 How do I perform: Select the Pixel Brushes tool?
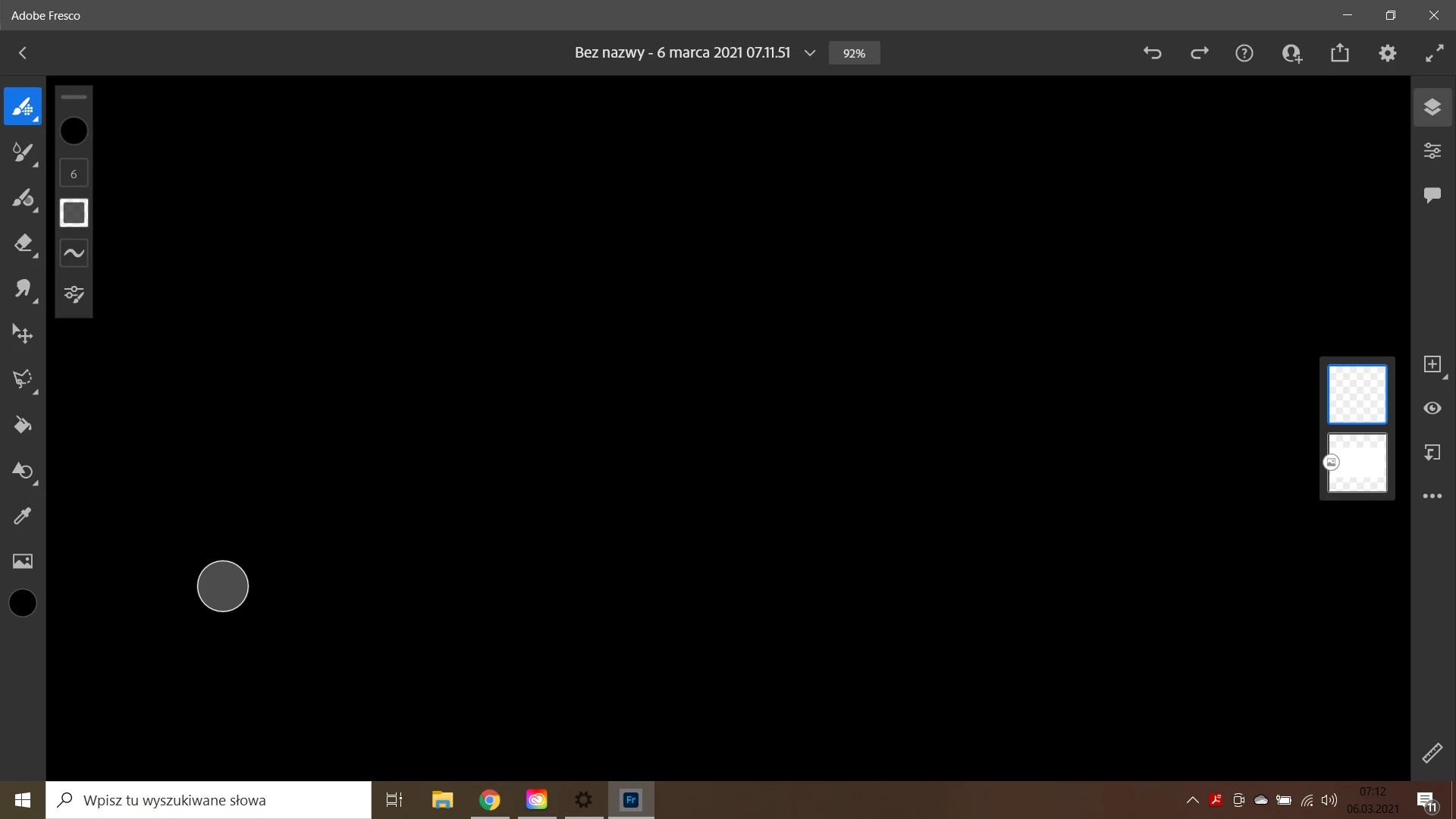point(23,107)
